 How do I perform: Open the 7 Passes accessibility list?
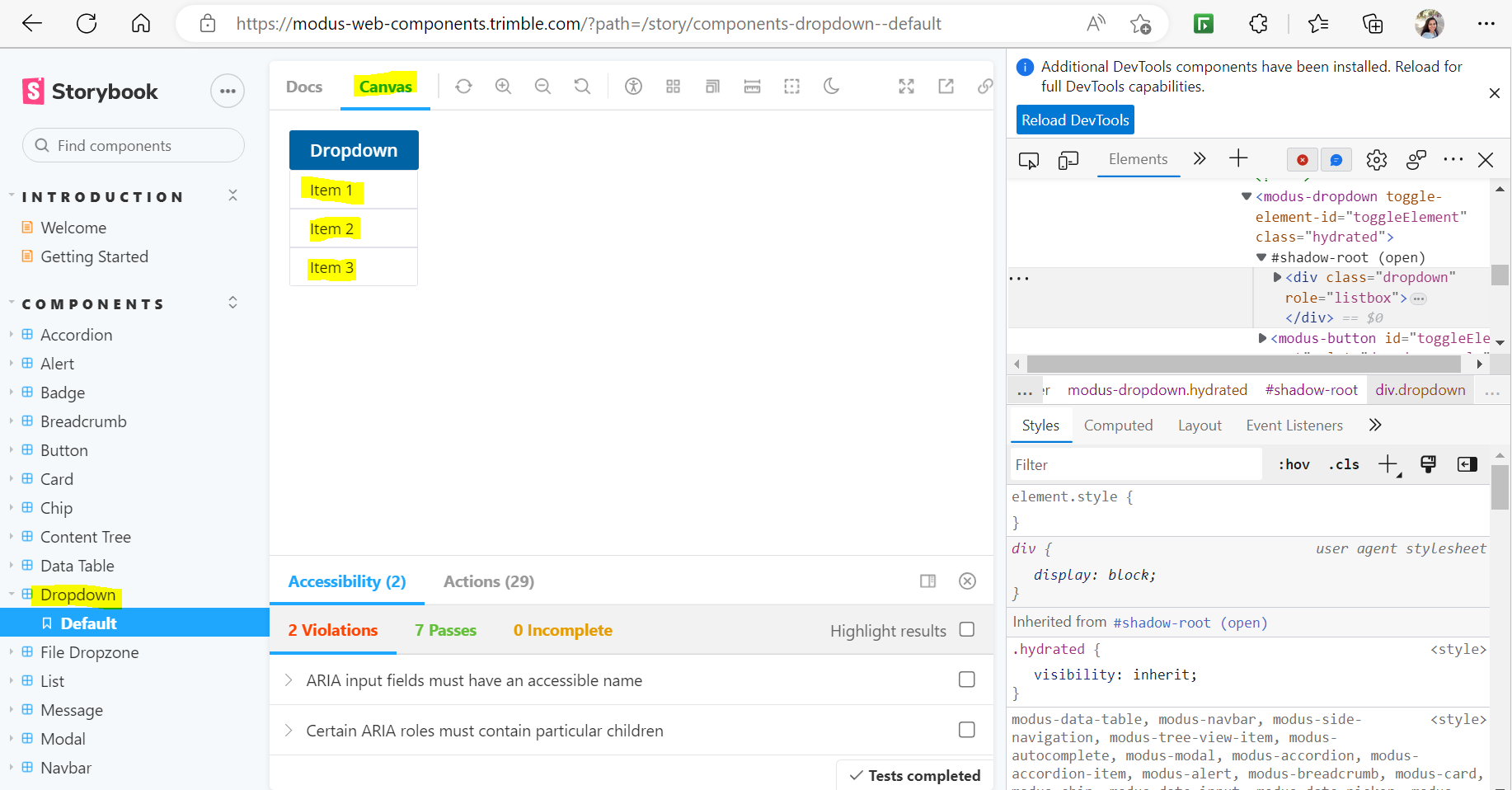pos(445,630)
